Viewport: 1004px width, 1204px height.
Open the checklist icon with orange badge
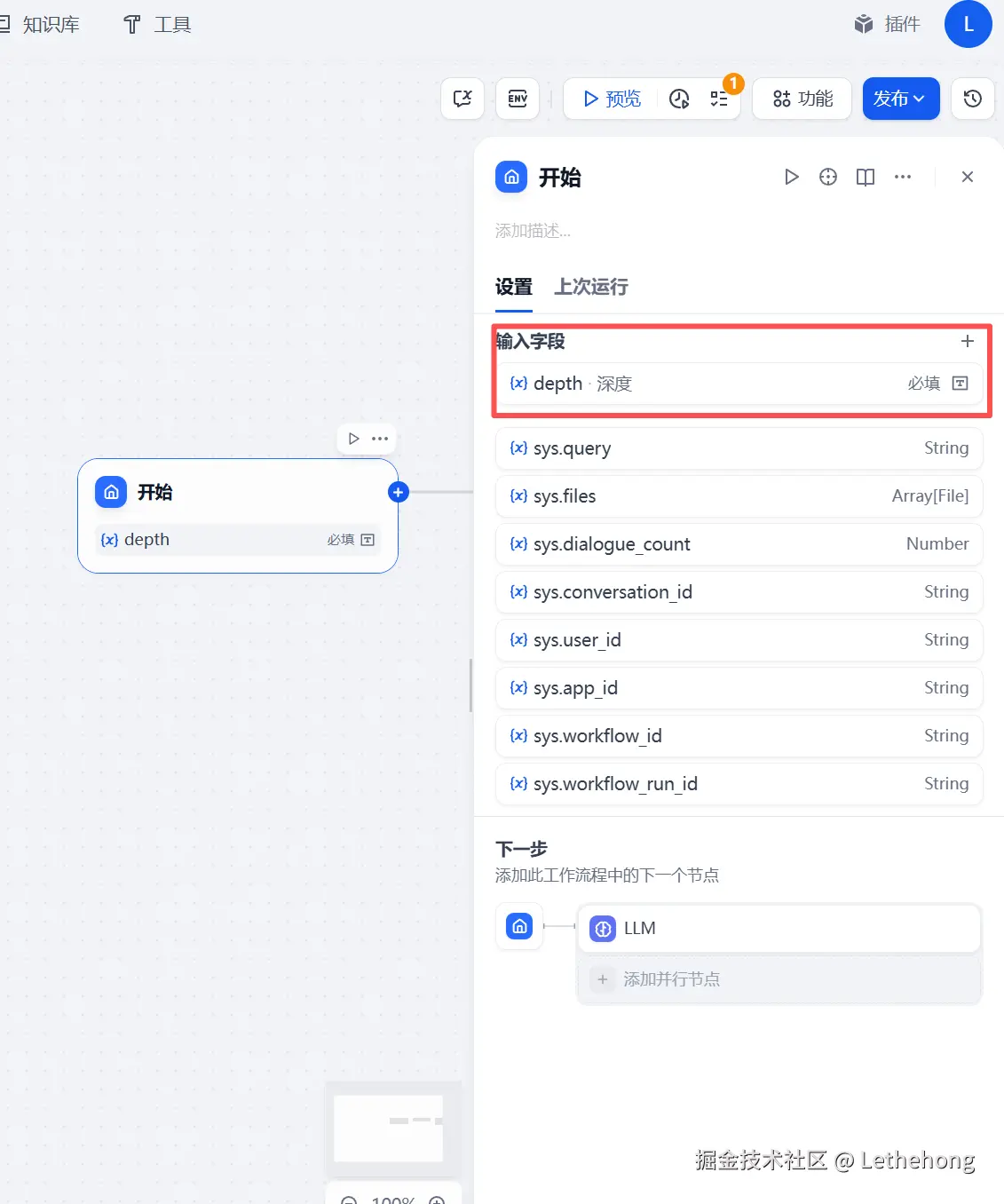pos(720,99)
